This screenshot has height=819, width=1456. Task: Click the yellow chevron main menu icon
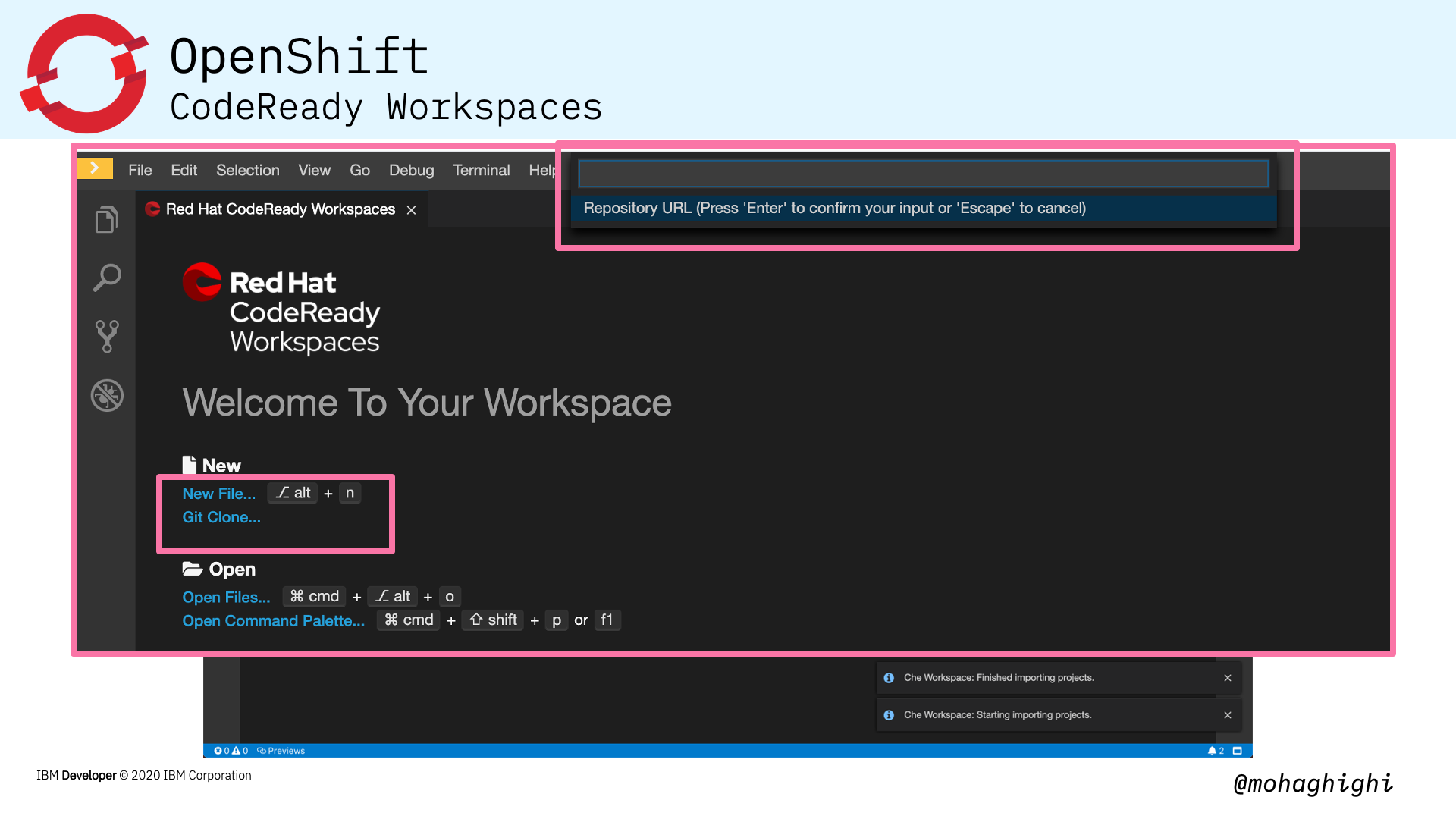(x=95, y=168)
